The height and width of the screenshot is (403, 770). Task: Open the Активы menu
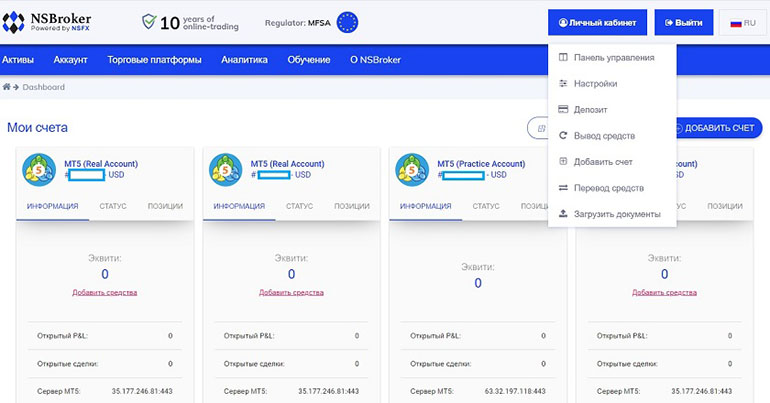(x=18, y=60)
